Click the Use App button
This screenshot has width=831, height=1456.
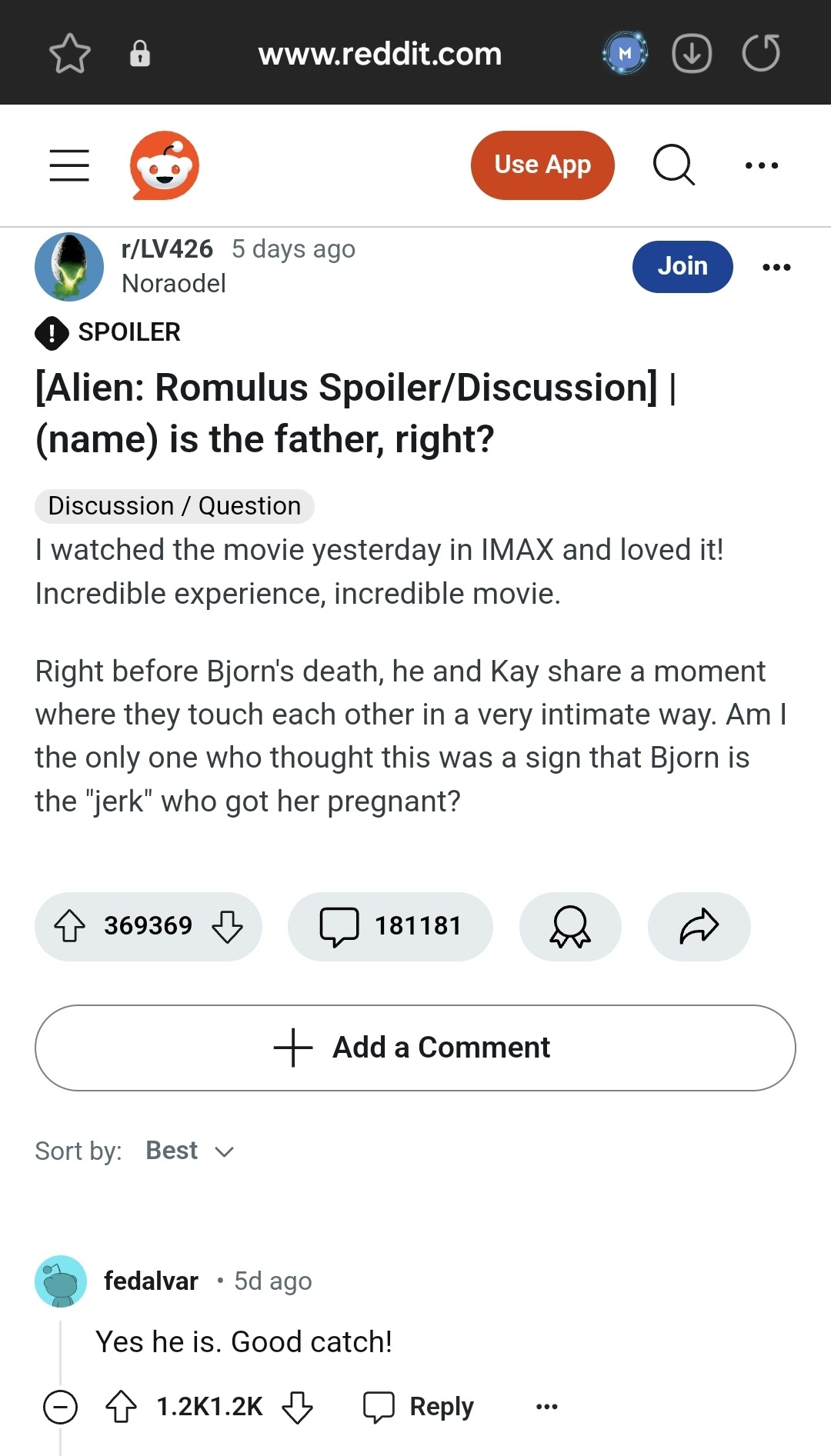pos(542,165)
